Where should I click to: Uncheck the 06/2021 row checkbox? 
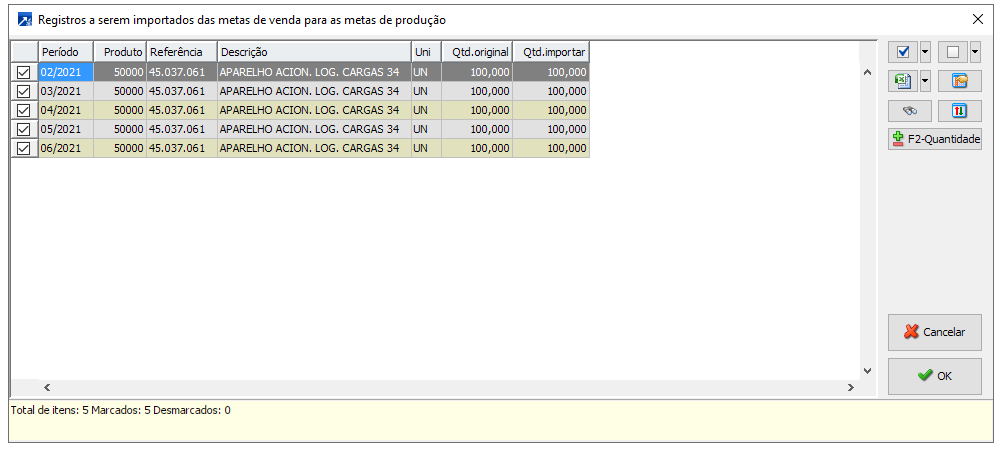[x=24, y=148]
